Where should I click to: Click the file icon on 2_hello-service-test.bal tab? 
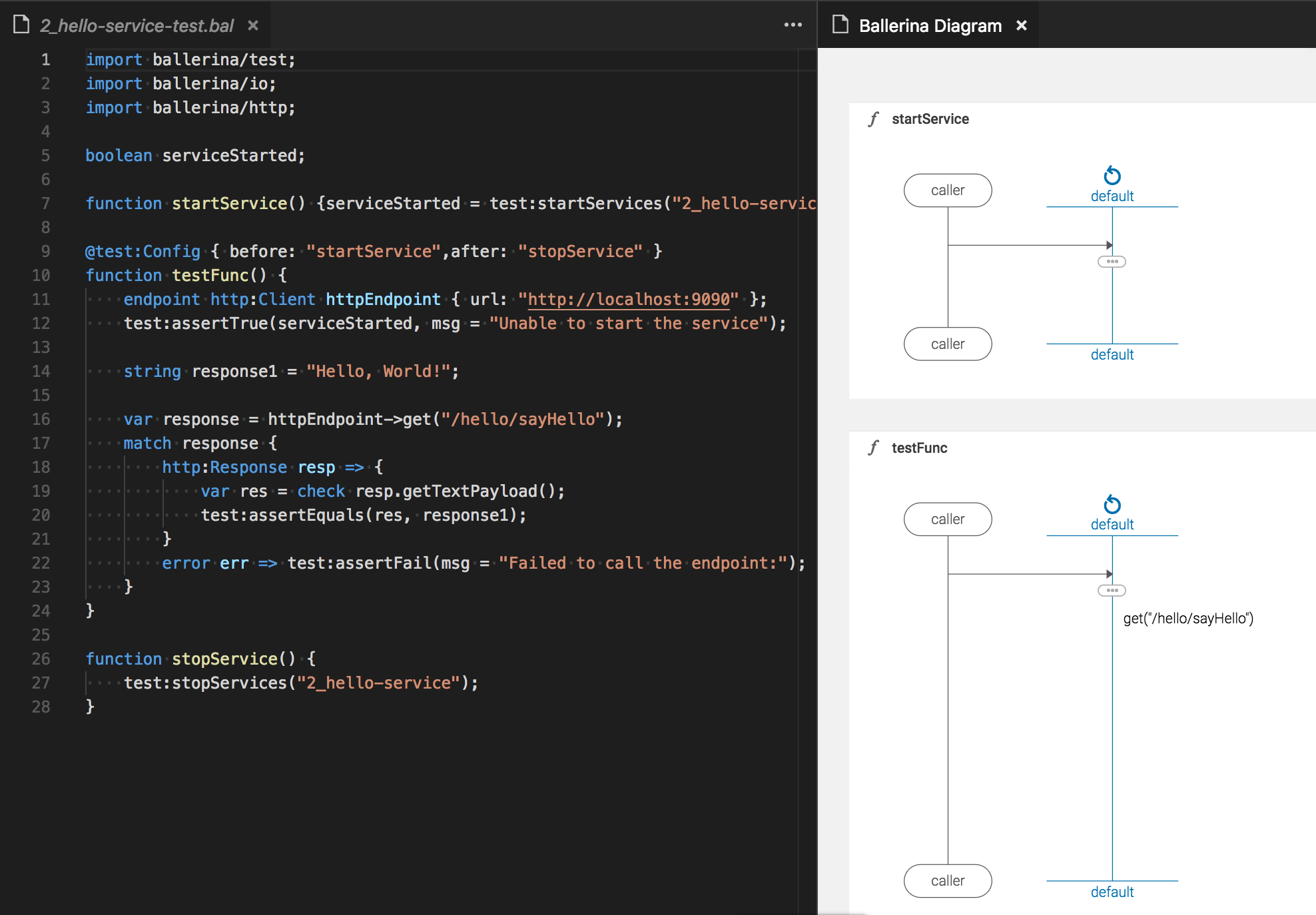[21, 25]
